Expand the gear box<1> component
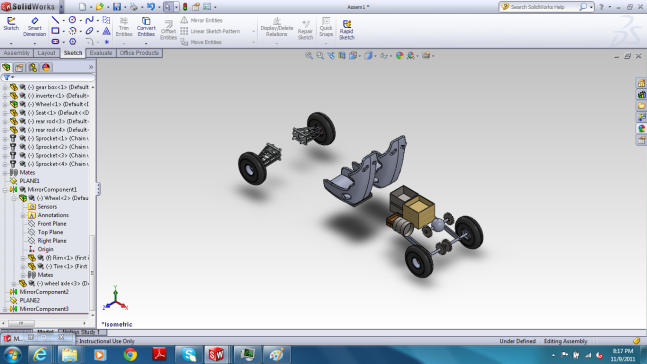647x364 pixels. coord(5,87)
